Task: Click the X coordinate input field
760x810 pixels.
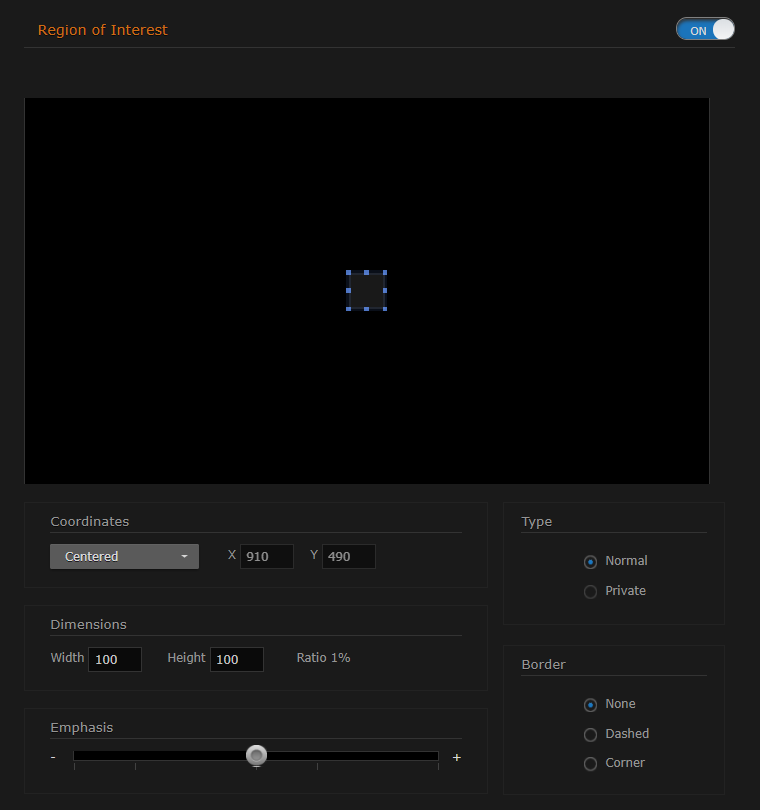Action: (267, 557)
